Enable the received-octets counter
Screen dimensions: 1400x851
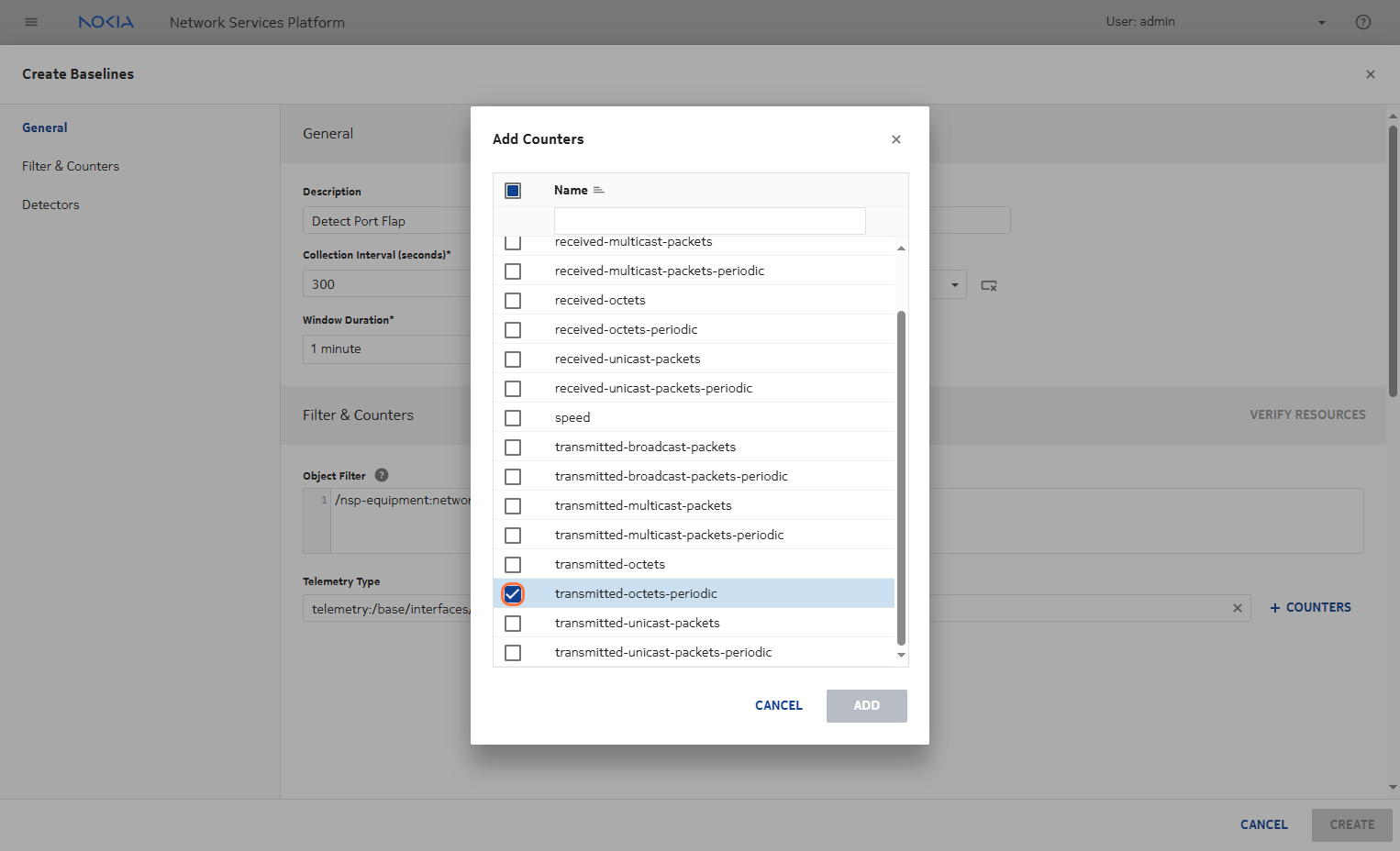point(513,301)
